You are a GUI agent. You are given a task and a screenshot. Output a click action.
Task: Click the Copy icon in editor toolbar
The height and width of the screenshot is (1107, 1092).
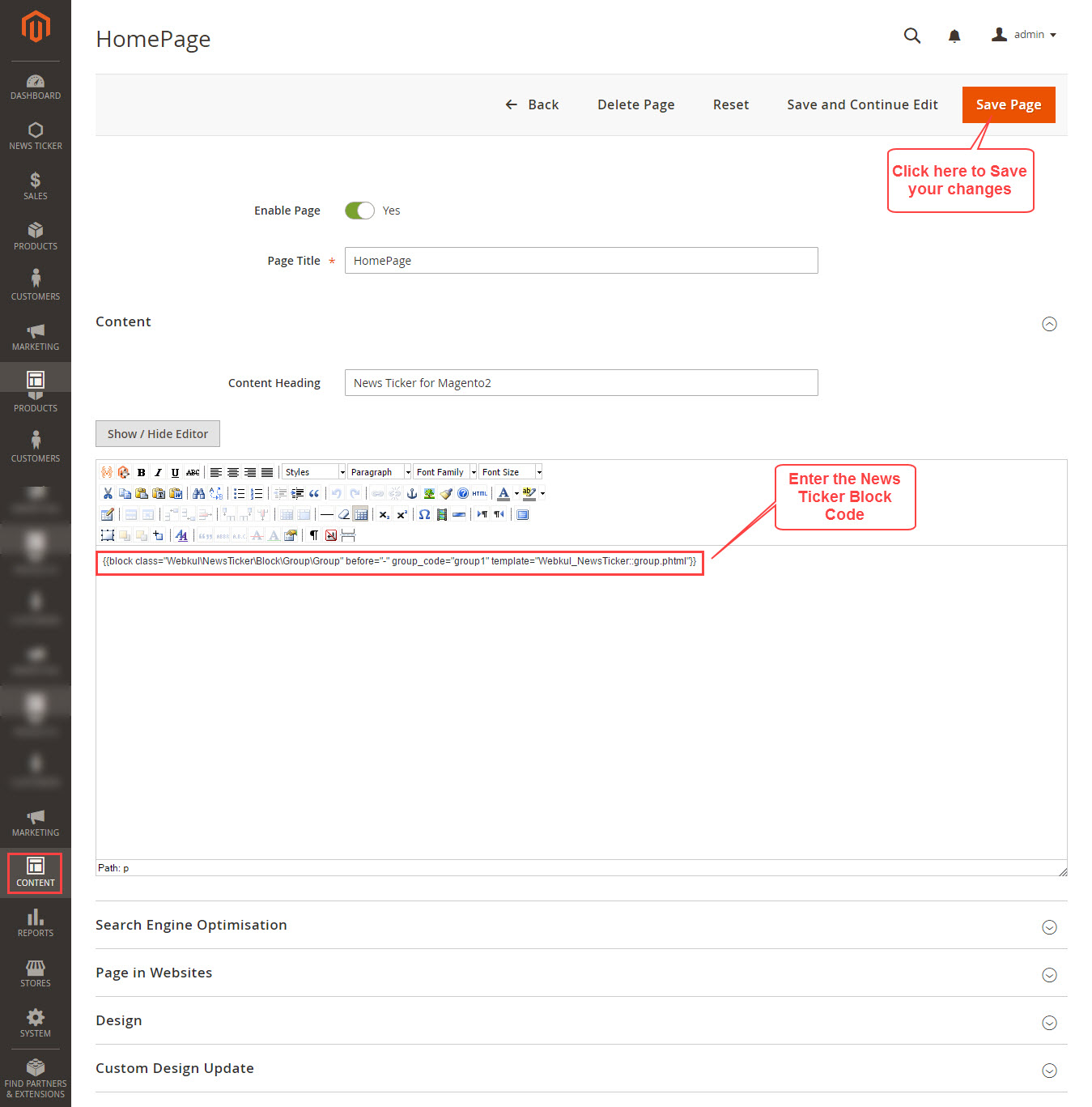click(x=125, y=493)
